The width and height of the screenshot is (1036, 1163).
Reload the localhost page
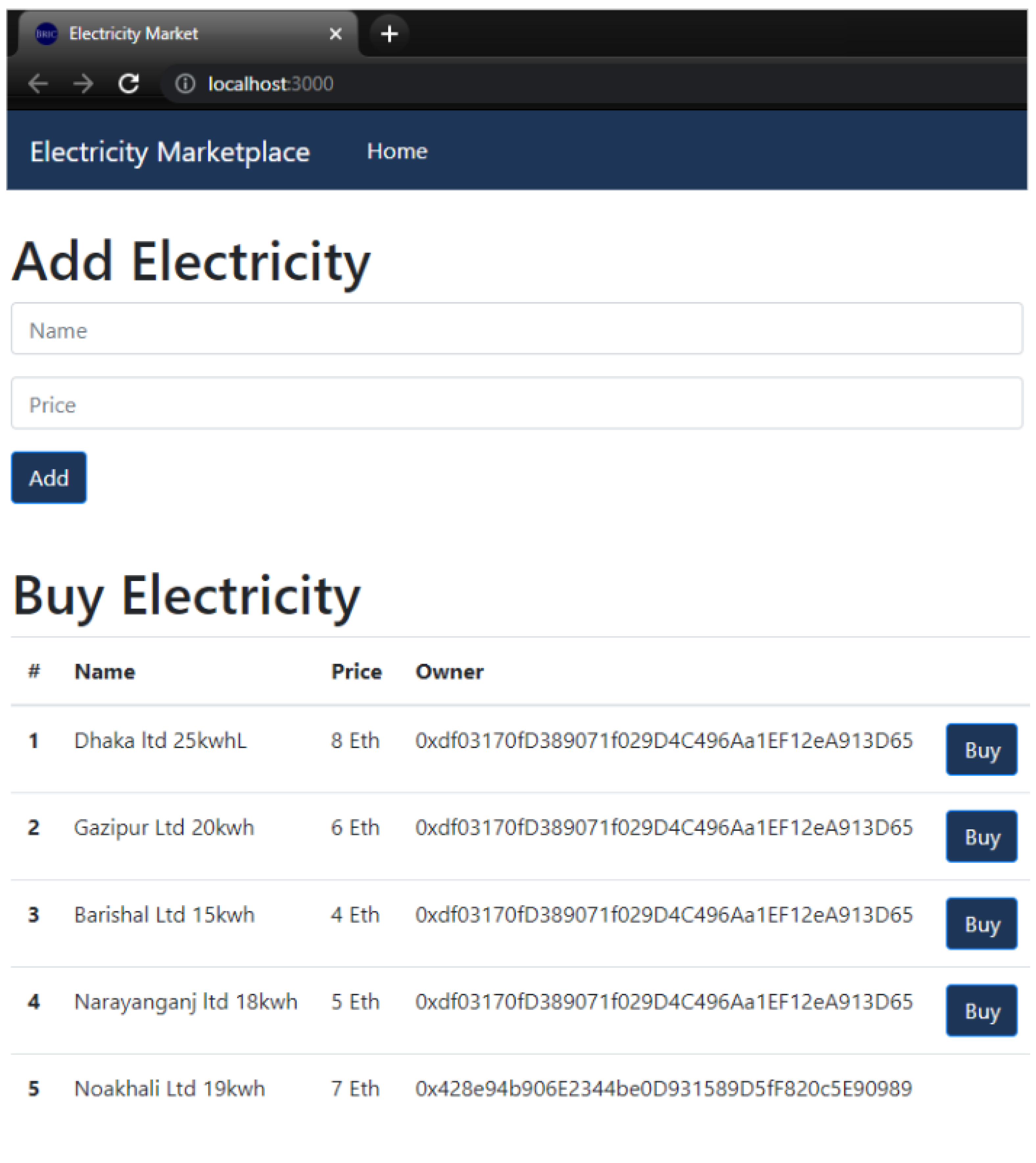pyautogui.click(x=129, y=84)
